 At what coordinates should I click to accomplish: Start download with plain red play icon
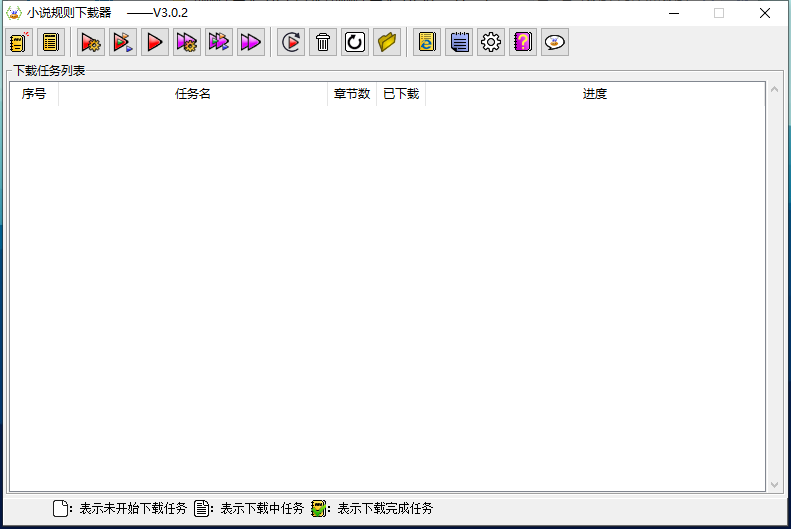pos(155,42)
